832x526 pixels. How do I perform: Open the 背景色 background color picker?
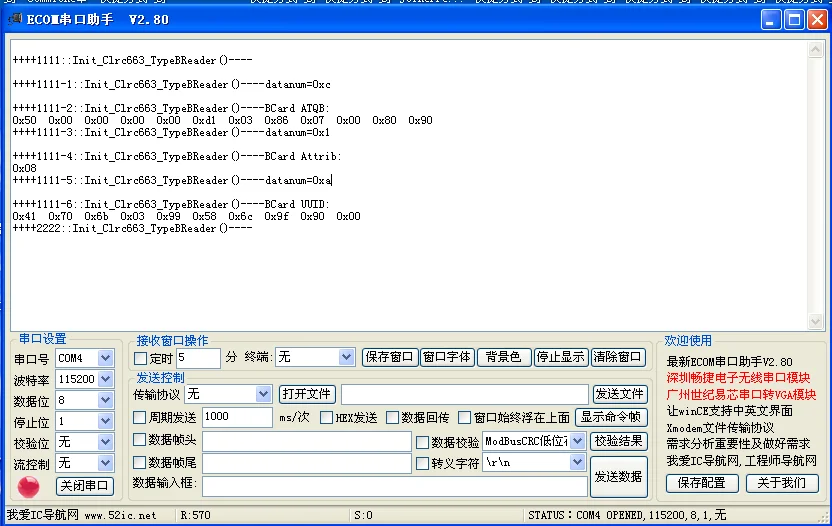point(503,357)
